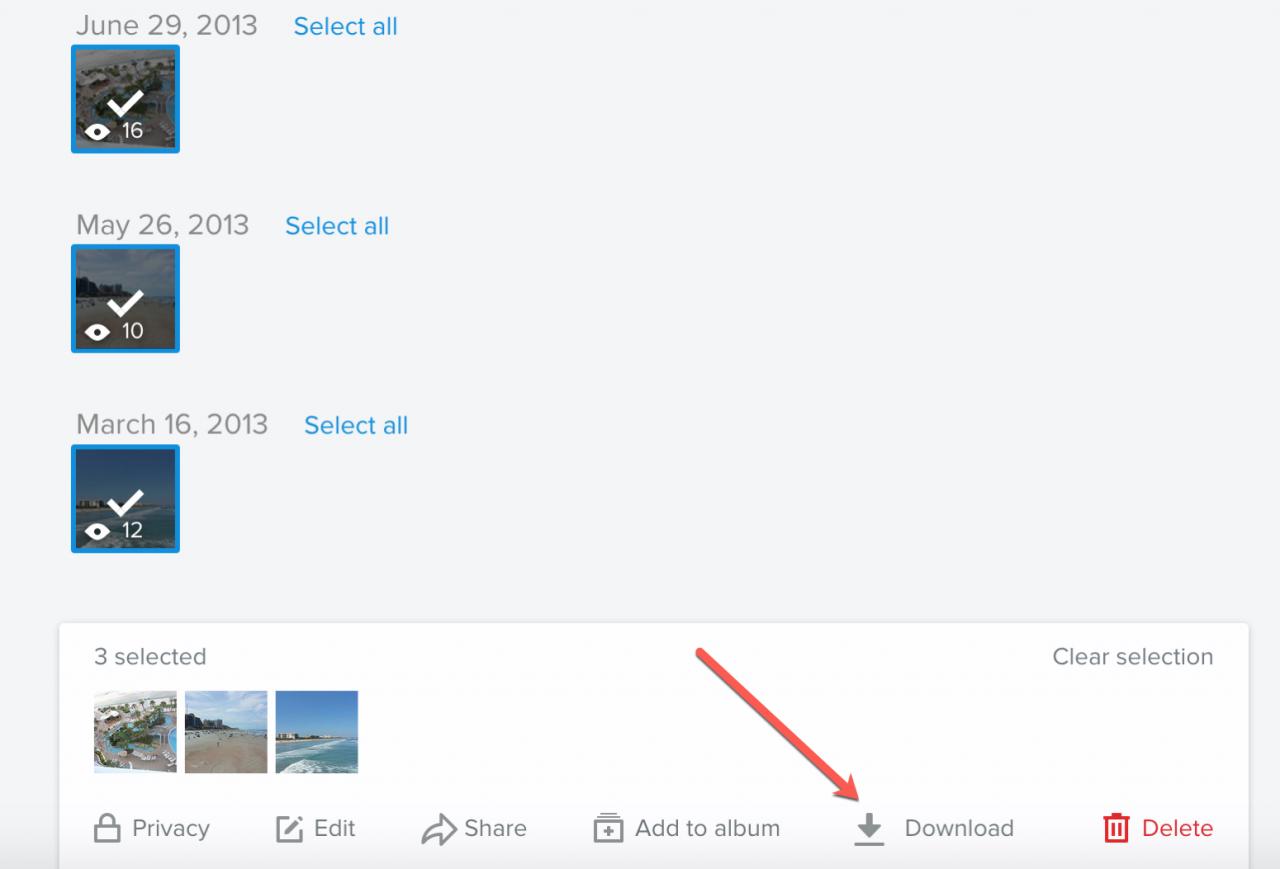Click the eye icon on March 16 photo
Image resolution: width=1280 pixels, height=869 pixels.
(x=97, y=532)
